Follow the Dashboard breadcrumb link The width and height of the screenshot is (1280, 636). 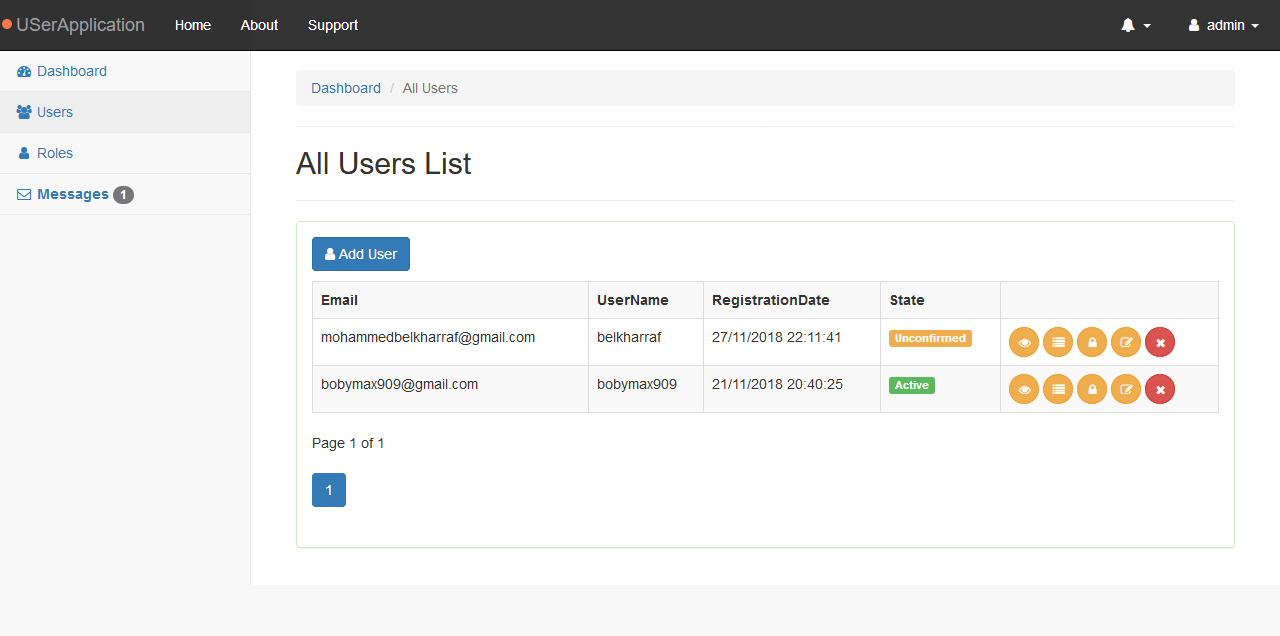coord(346,88)
